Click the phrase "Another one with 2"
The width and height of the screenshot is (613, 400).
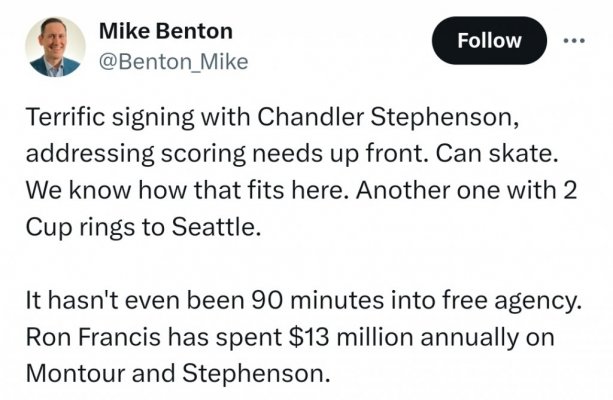pyautogui.click(x=466, y=190)
